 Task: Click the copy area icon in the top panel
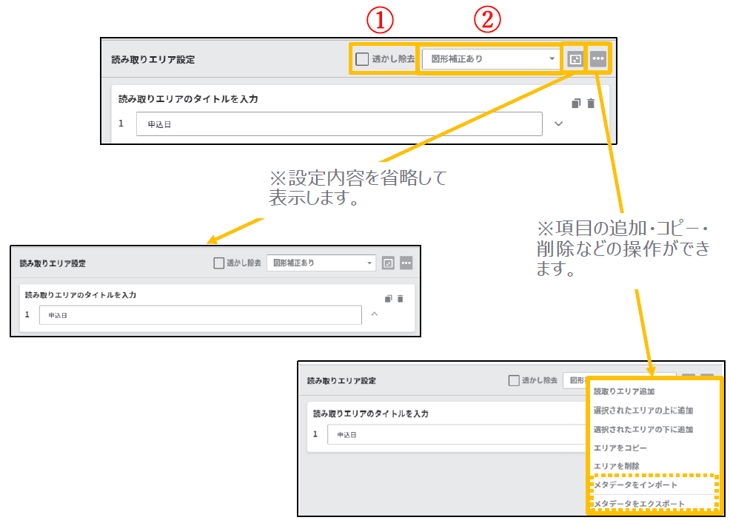click(x=576, y=103)
